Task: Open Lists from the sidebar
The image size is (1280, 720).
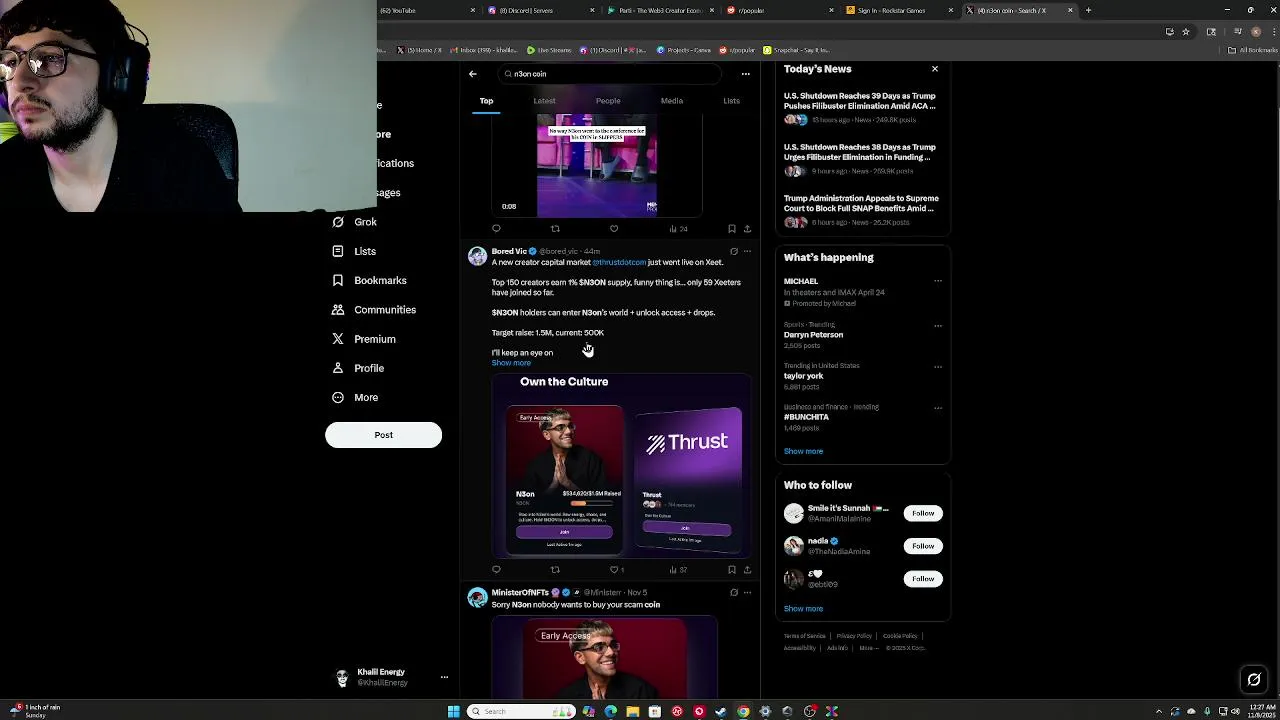Action: click(x=354, y=251)
